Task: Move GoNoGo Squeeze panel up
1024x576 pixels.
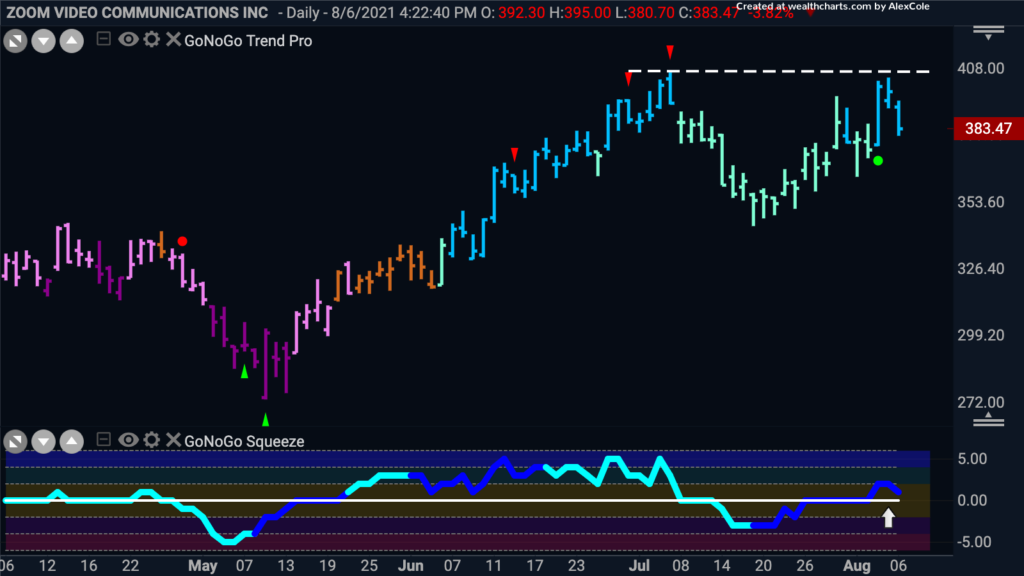Action: tap(72, 442)
